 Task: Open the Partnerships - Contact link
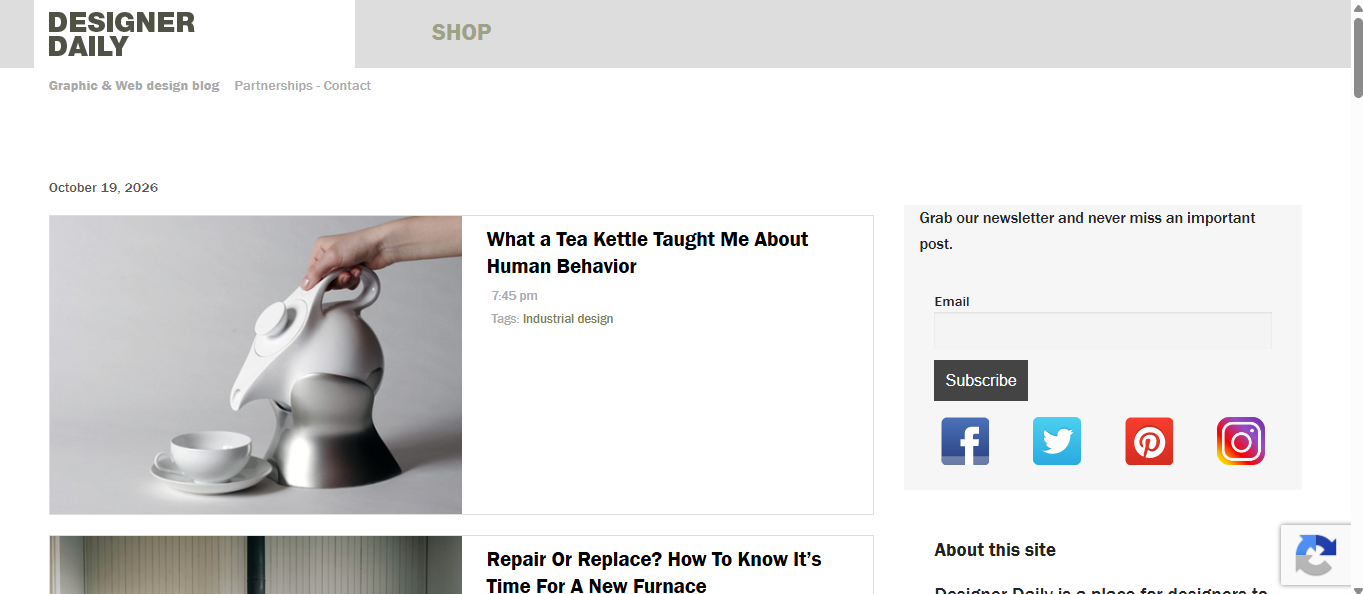point(303,86)
